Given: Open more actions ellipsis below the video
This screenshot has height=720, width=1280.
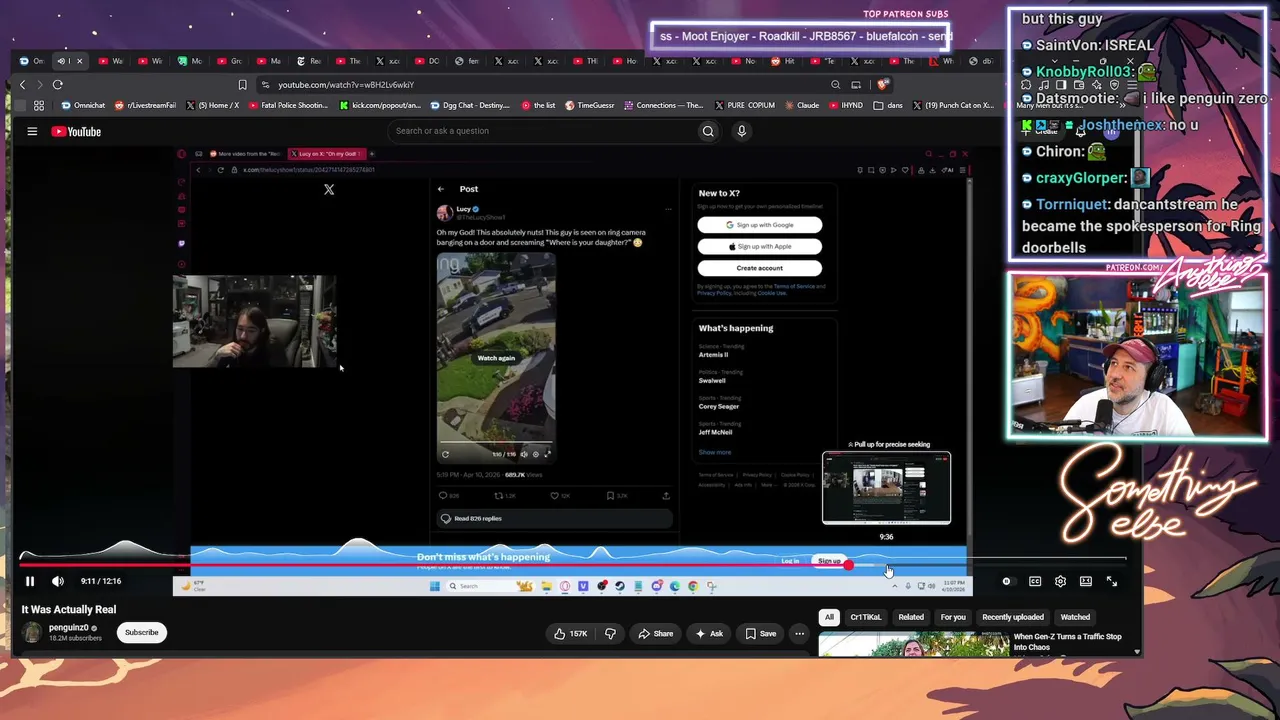Looking at the screenshot, I should 799,633.
